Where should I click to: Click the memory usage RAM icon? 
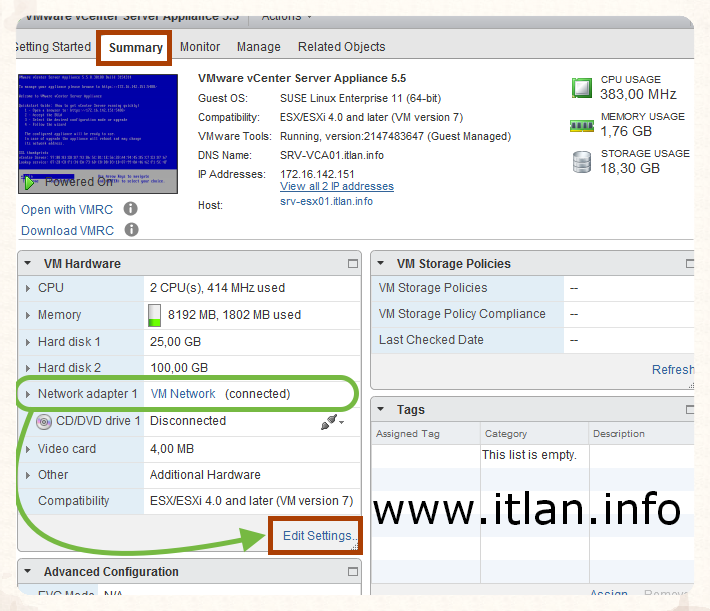(x=581, y=125)
